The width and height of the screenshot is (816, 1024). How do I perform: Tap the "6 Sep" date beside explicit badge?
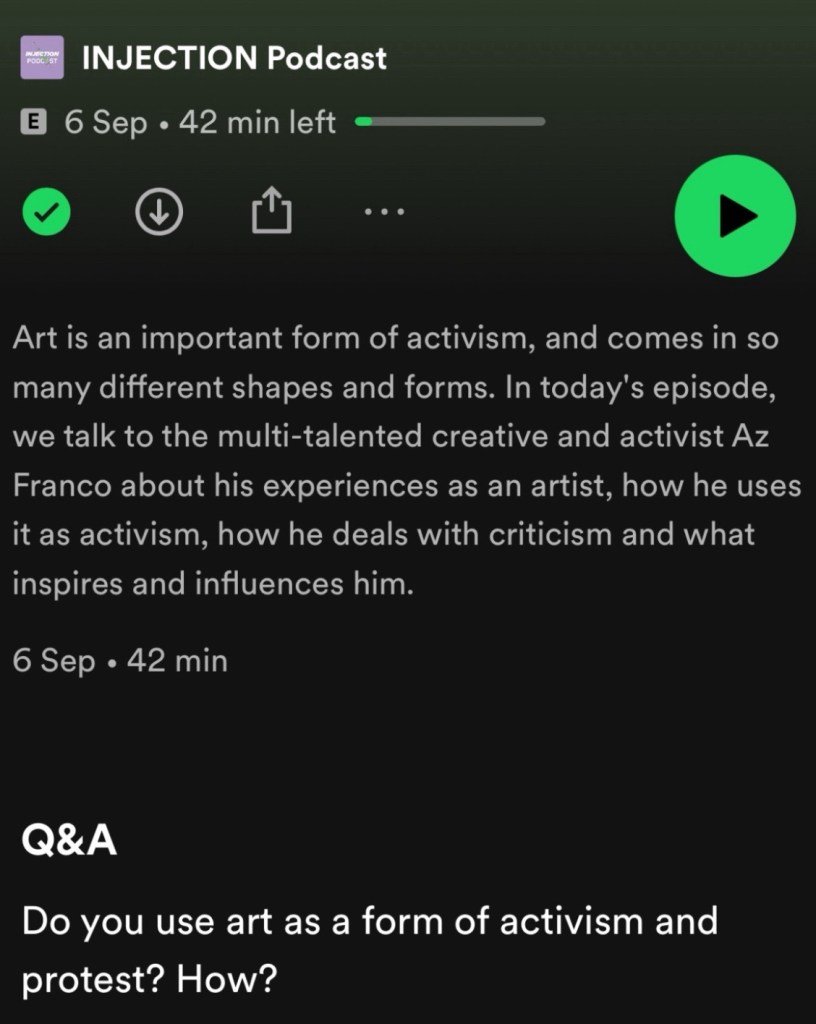tap(105, 123)
